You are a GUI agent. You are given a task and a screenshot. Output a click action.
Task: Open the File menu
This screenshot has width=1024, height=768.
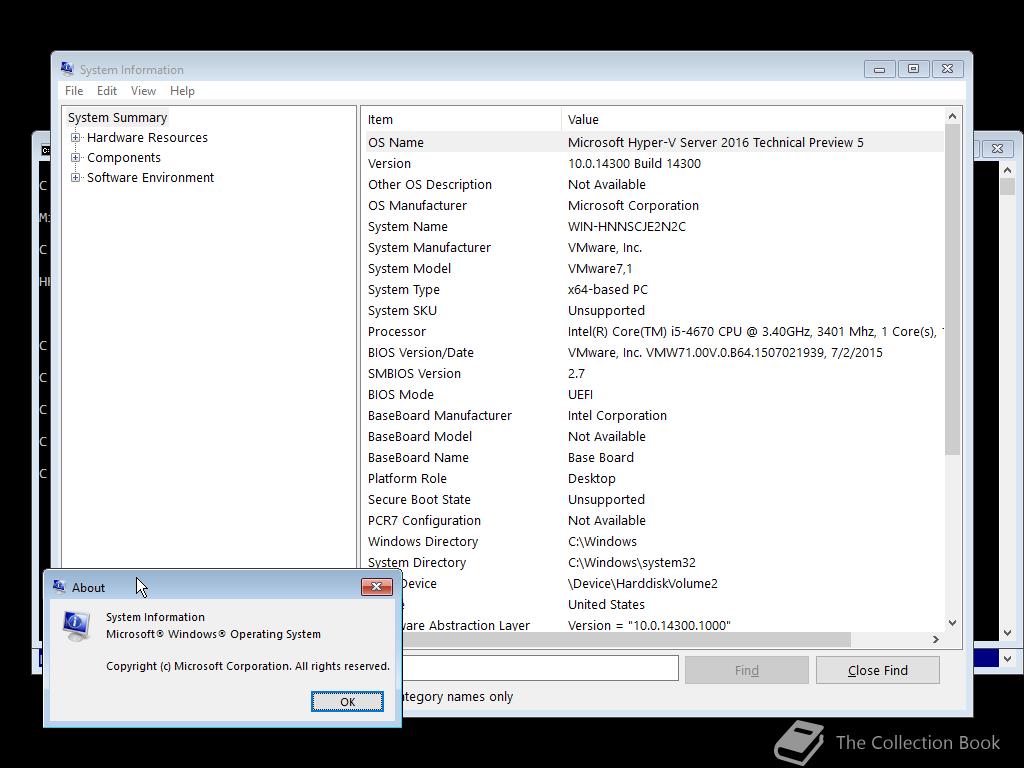coord(74,91)
